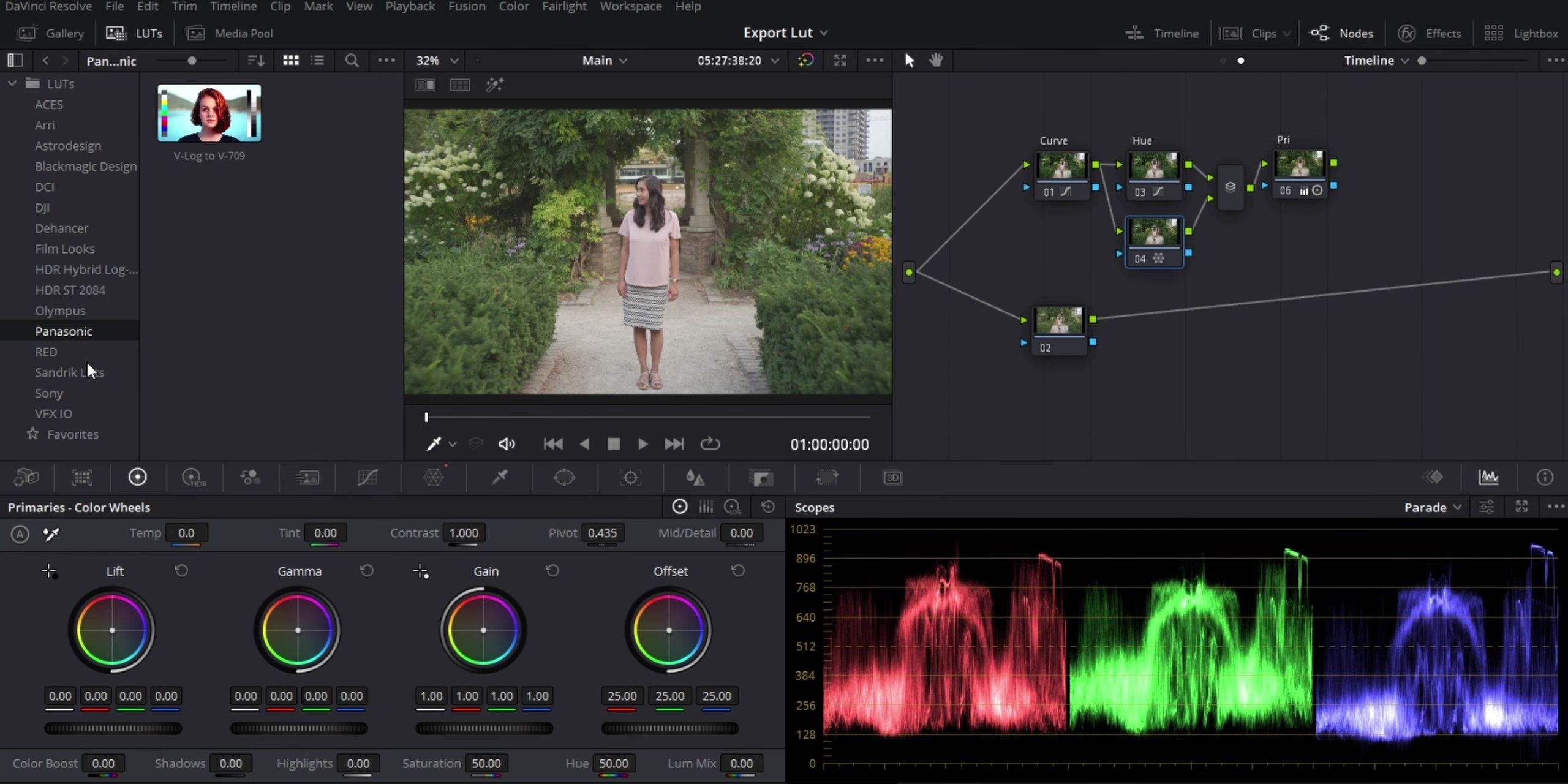Open the Blur and Sharpen palette
This screenshot has height=784, width=1568.
pos(695,477)
